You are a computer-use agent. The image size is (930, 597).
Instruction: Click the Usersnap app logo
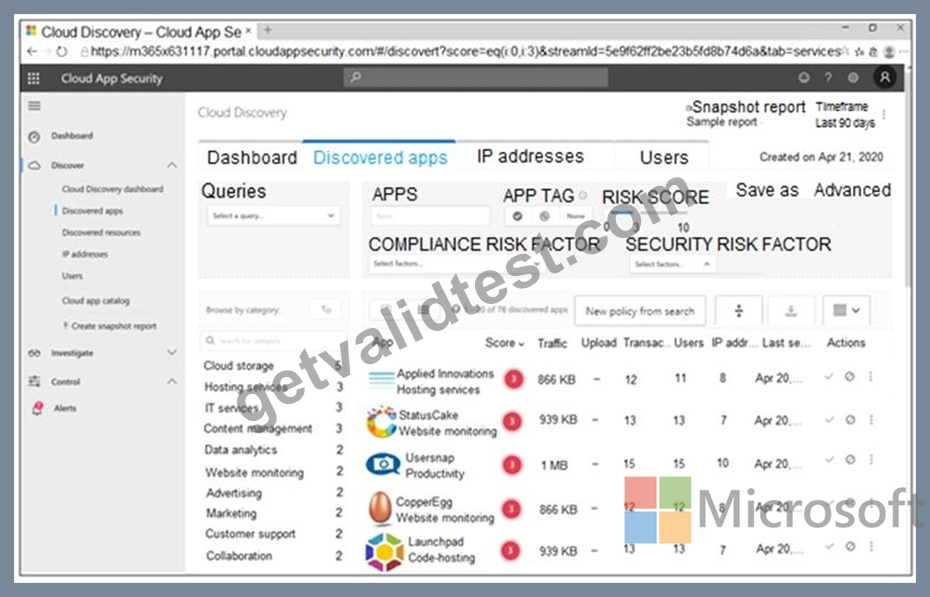[383, 464]
